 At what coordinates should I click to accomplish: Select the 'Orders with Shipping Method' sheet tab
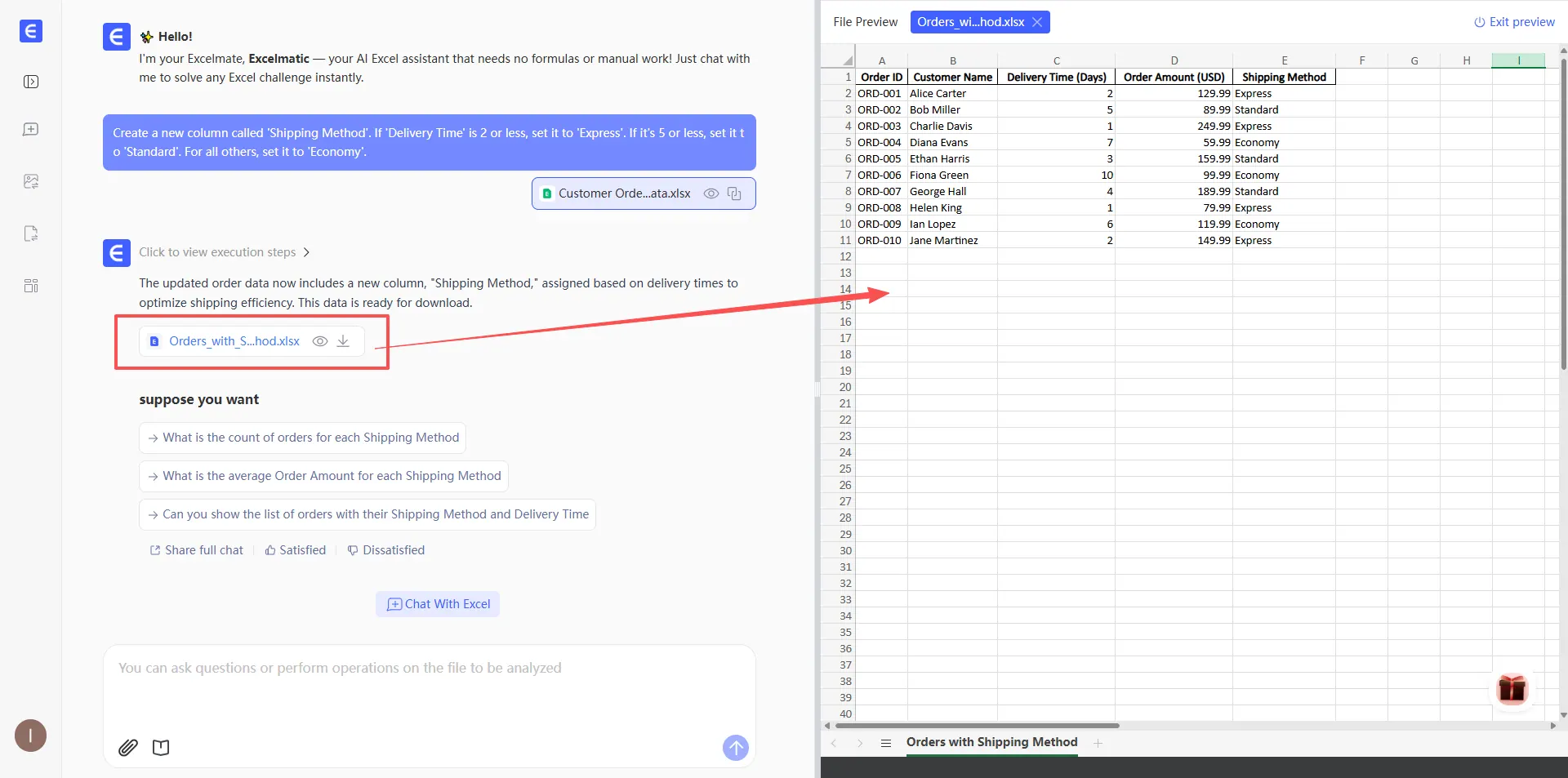(x=991, y=742)
